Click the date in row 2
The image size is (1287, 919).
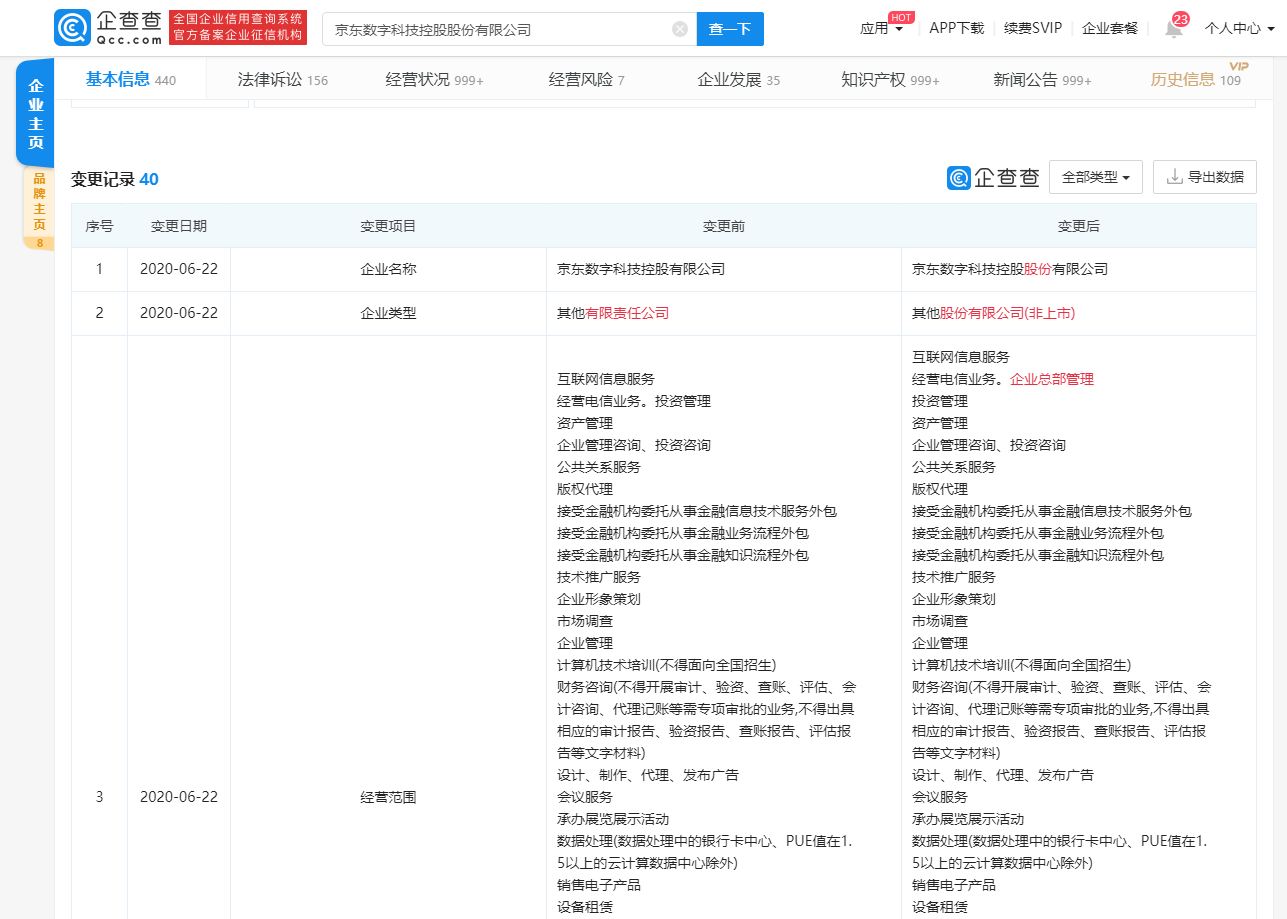(x=179, y=313)
